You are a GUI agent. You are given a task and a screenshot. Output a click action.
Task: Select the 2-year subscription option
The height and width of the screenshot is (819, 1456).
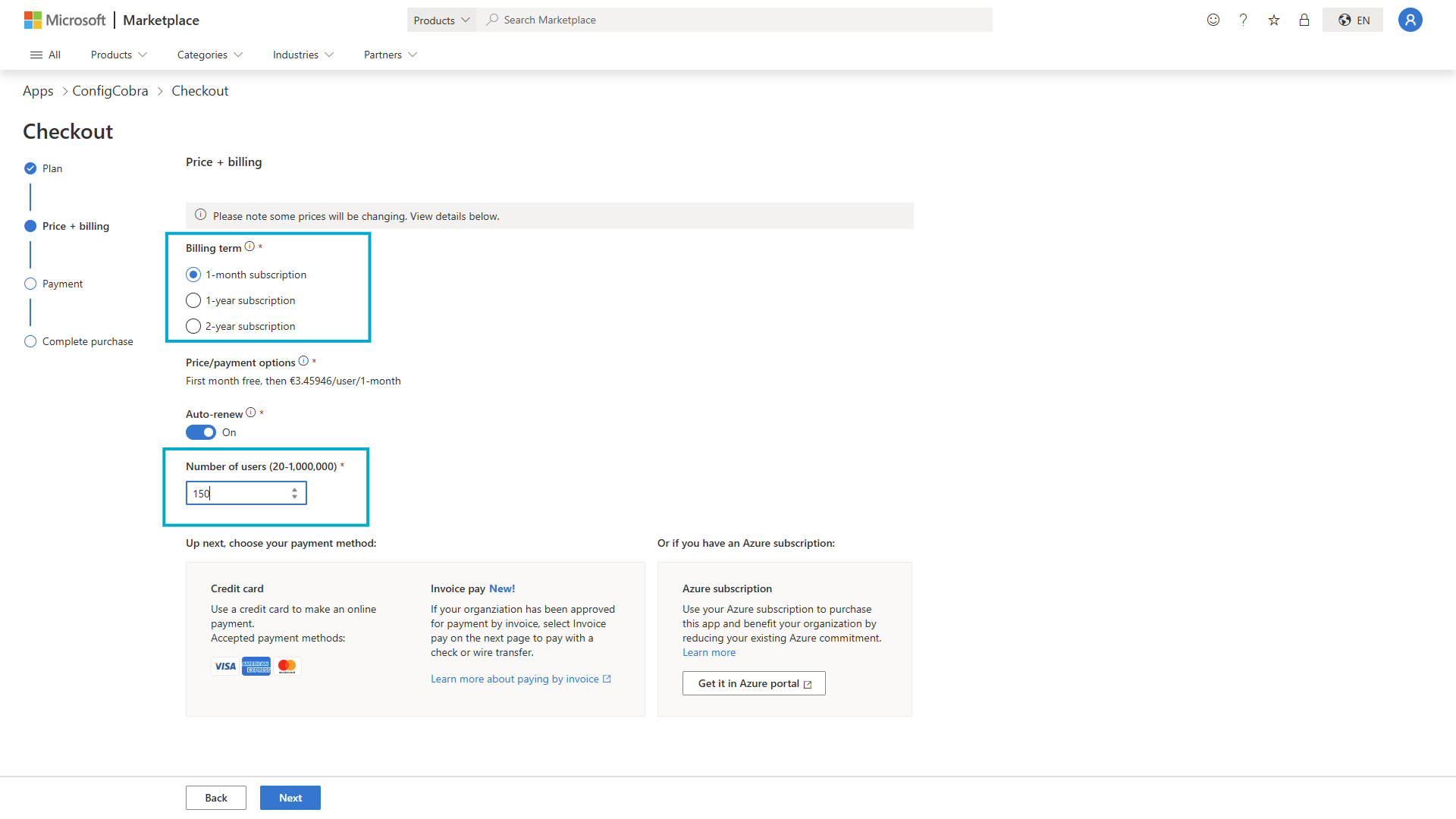click(x=193, y=326)
